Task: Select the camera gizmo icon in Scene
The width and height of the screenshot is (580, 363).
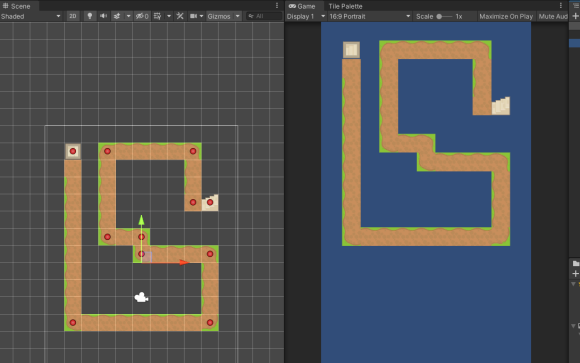Action: point(141,297)
